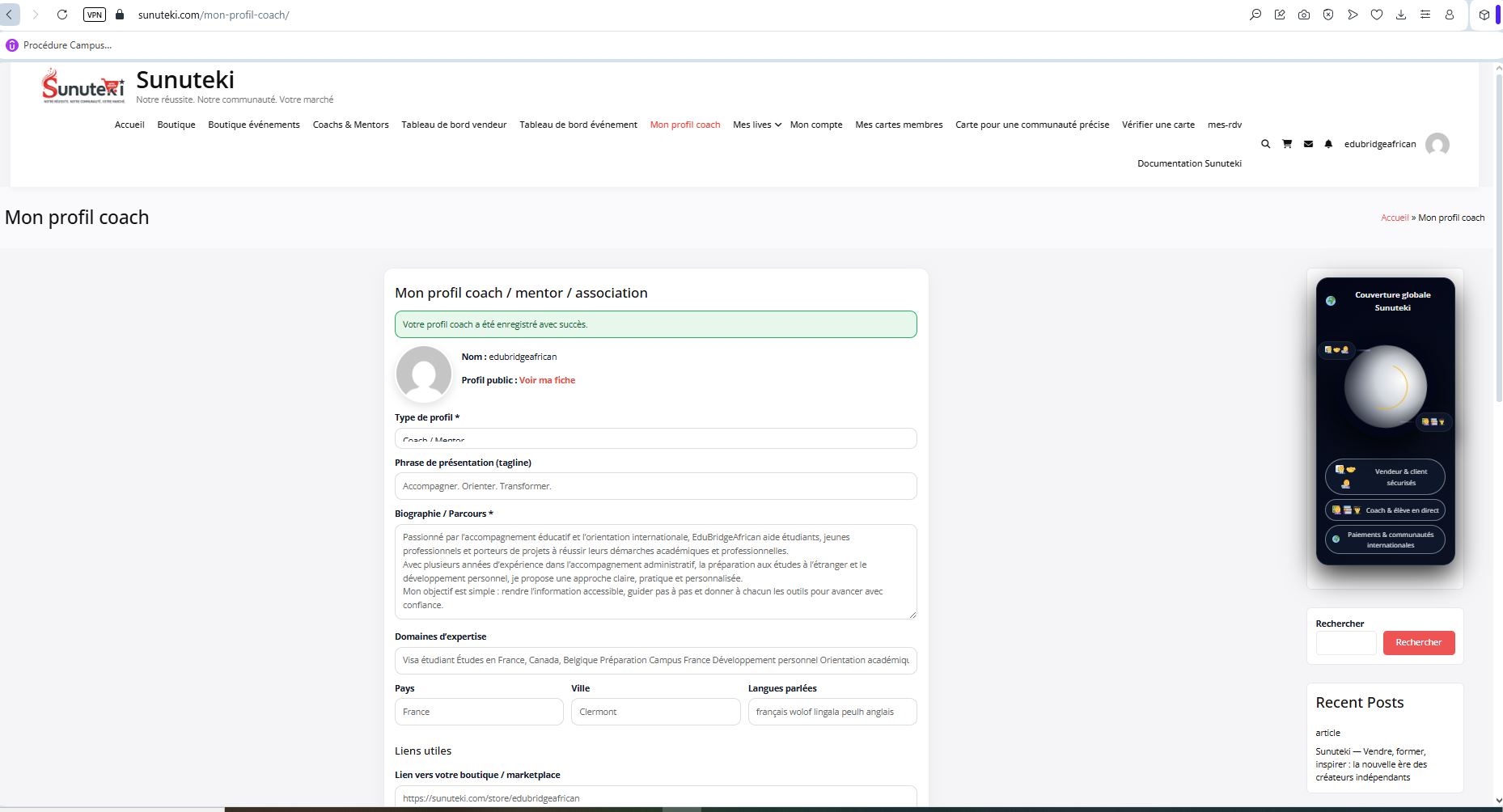Show notifications via the bell icon

pyautogui.click(x=1328, y=144)
